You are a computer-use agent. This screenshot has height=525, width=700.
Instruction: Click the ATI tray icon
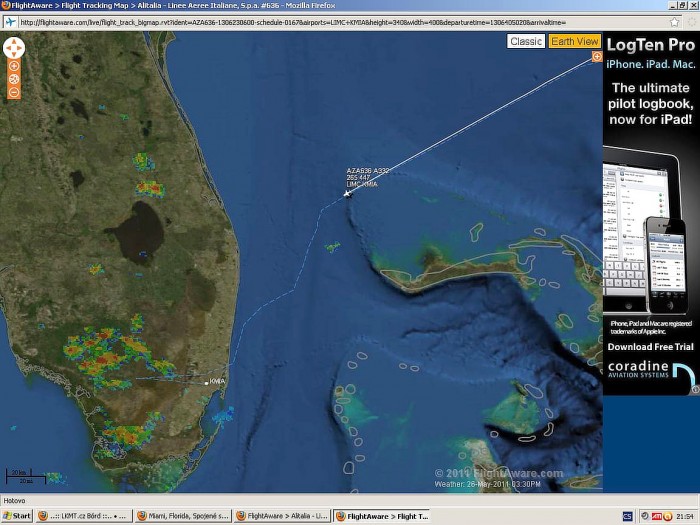[x=657, y=517]
